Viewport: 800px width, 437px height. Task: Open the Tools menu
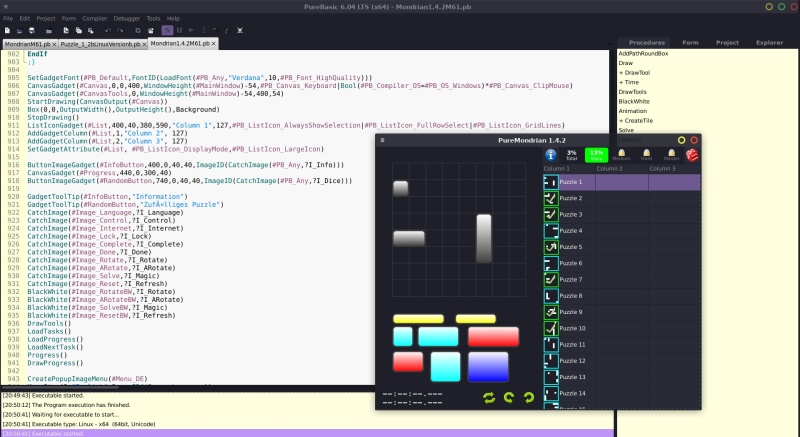point(153,18)
